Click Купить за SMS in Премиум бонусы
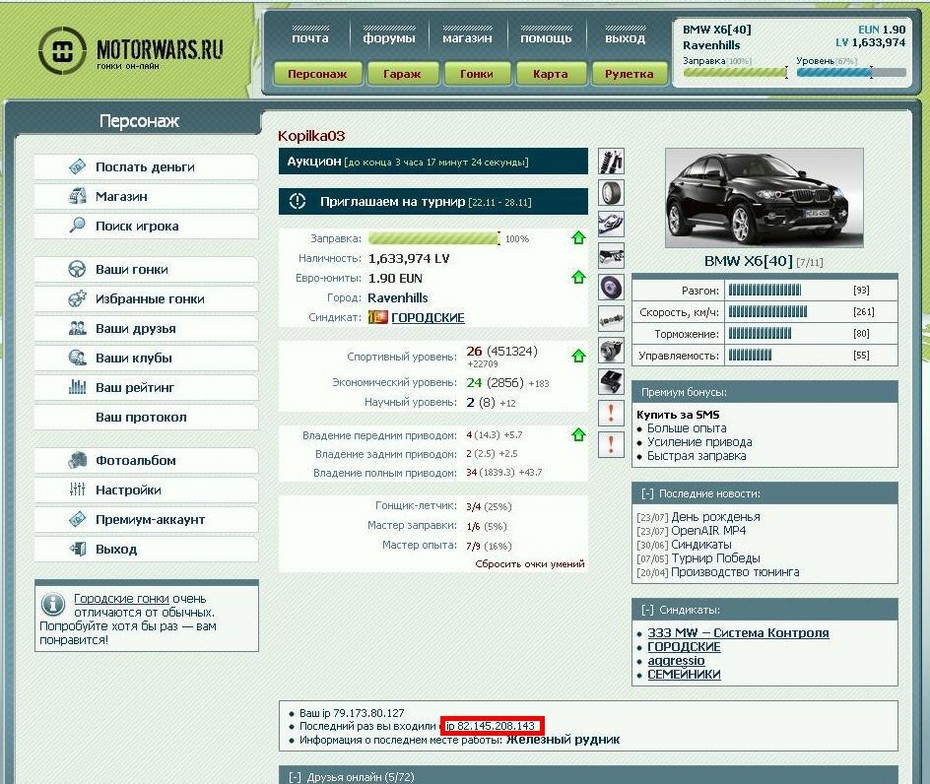This screenshot has width=930, height=784. click(x=678, y=415)
